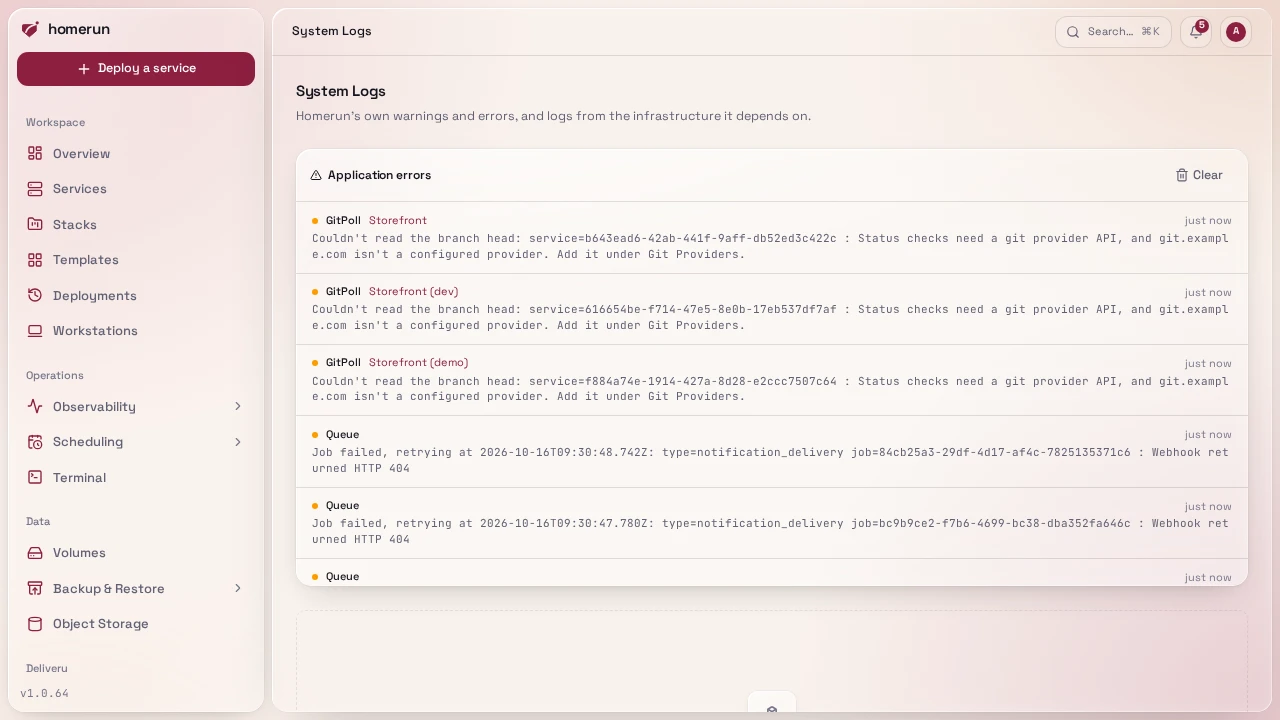Expand the Observability submenu chevron

pos(238,406)
